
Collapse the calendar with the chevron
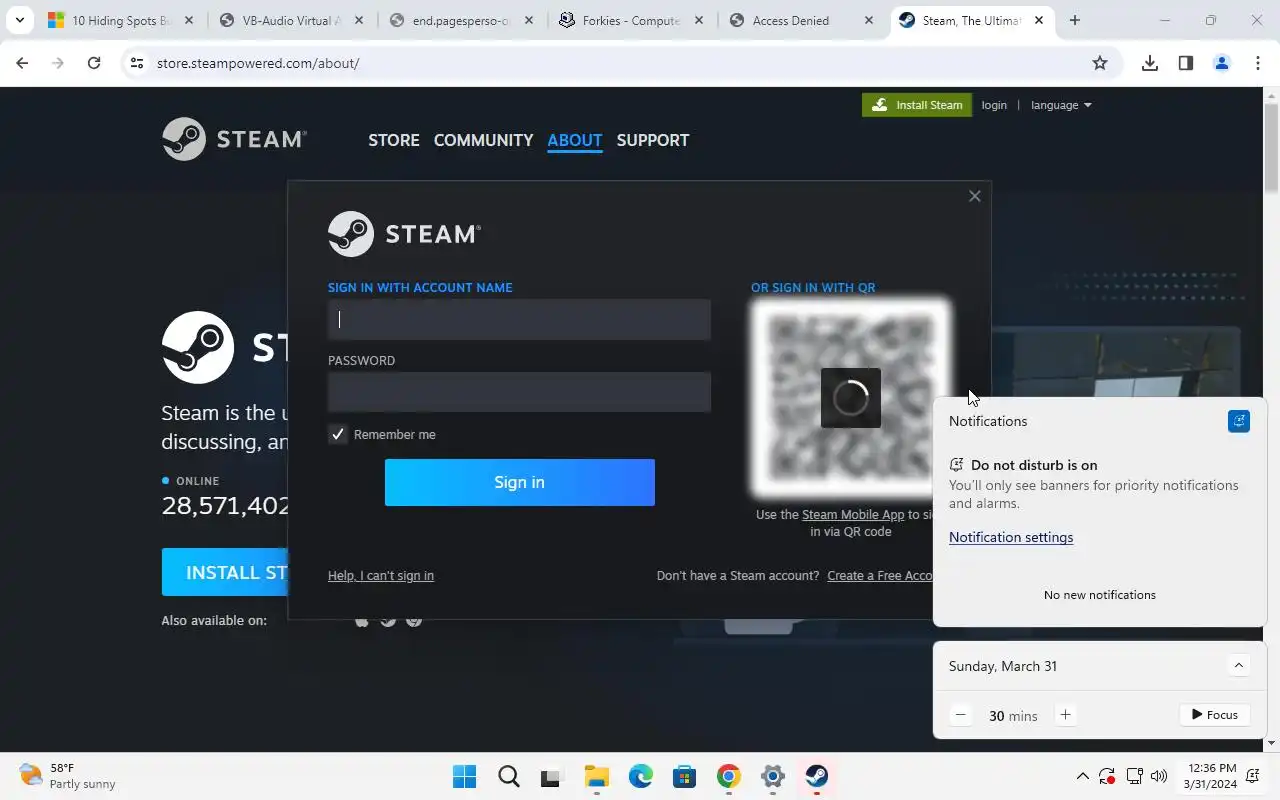(x=1239, y=666)
